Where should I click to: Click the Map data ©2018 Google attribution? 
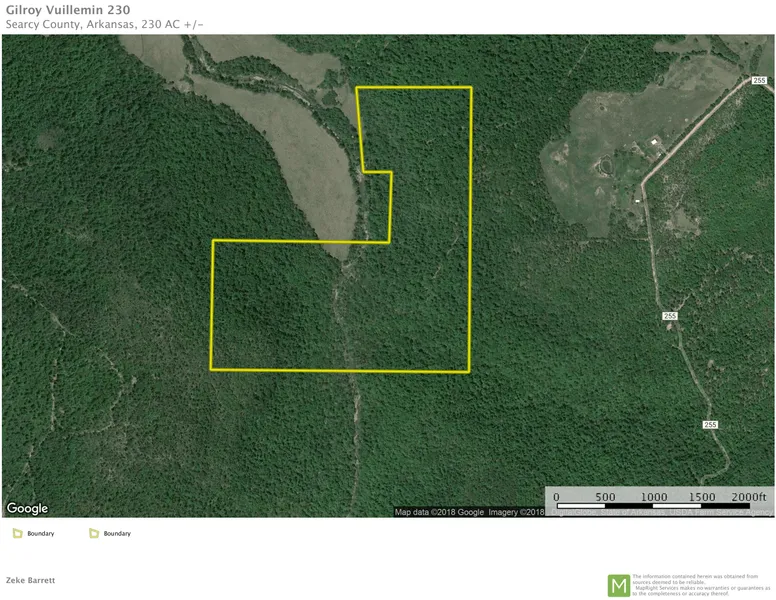[438, 512]
